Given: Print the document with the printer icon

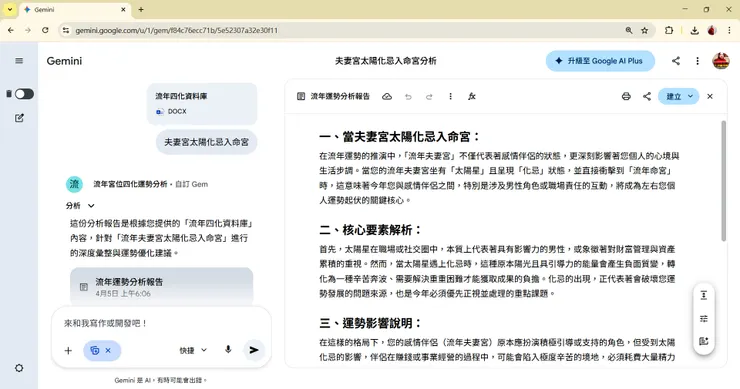Looking at the screenshot, I should [626, 96].
